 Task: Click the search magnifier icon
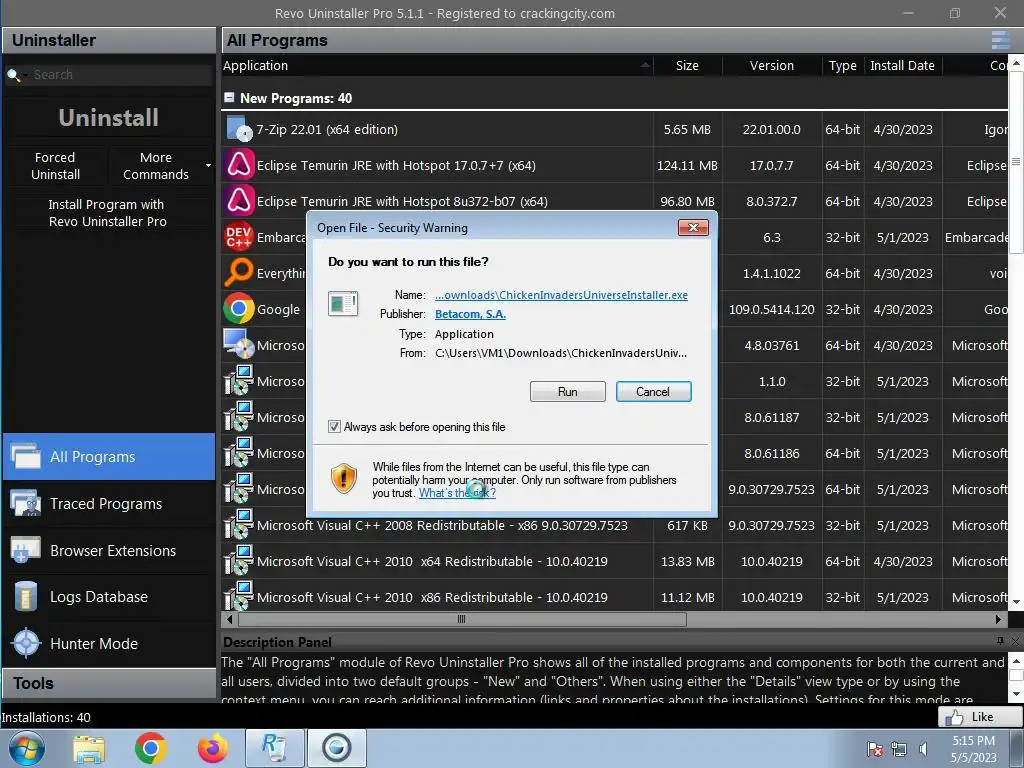tap(13, 75)
